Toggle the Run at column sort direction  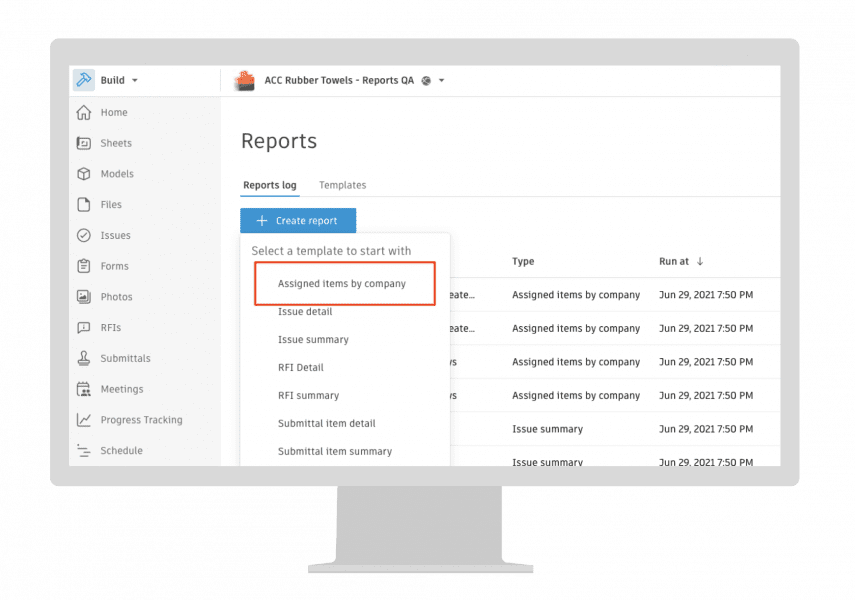(x=674, y=261)
